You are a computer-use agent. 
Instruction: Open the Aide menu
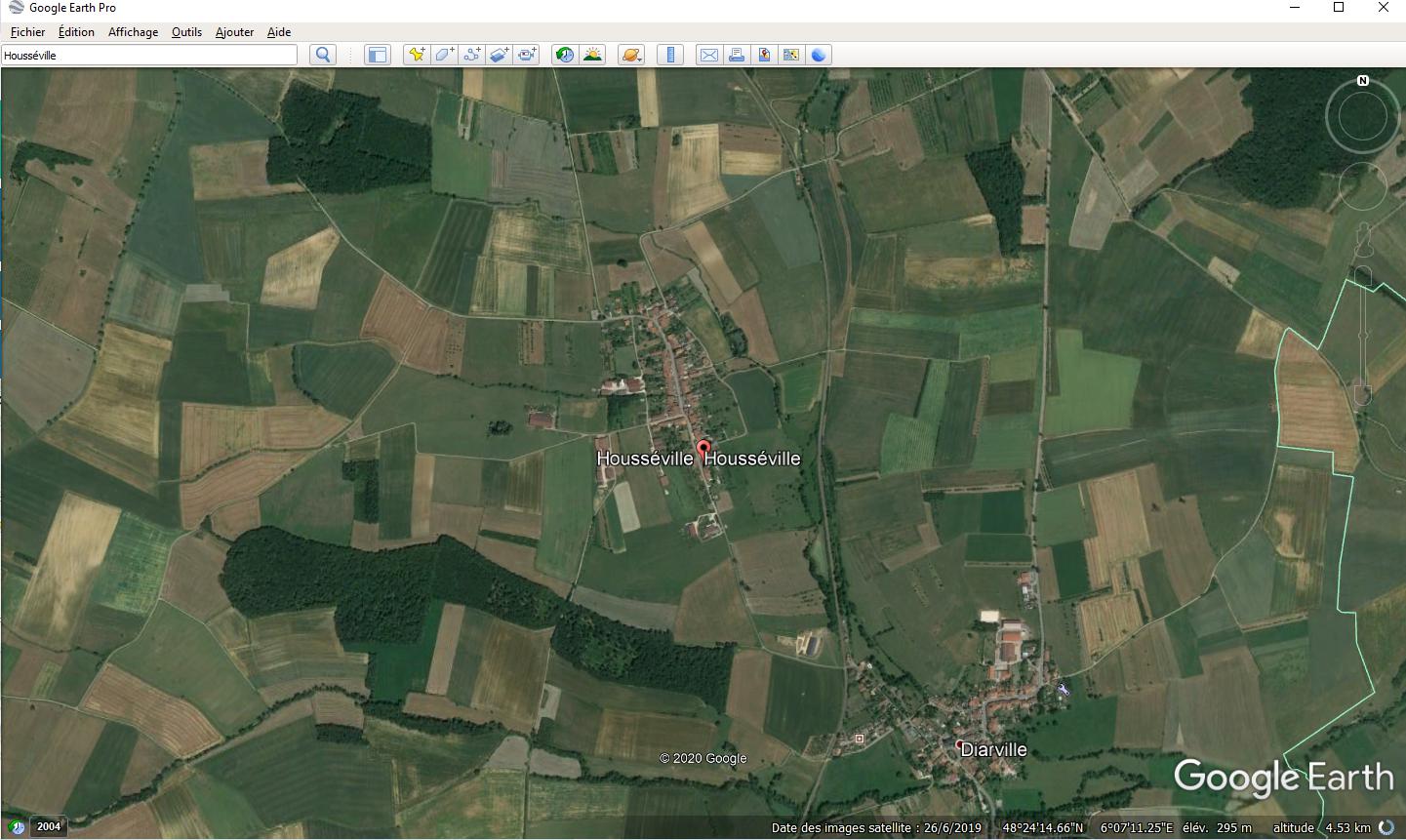tap(279, 32)
